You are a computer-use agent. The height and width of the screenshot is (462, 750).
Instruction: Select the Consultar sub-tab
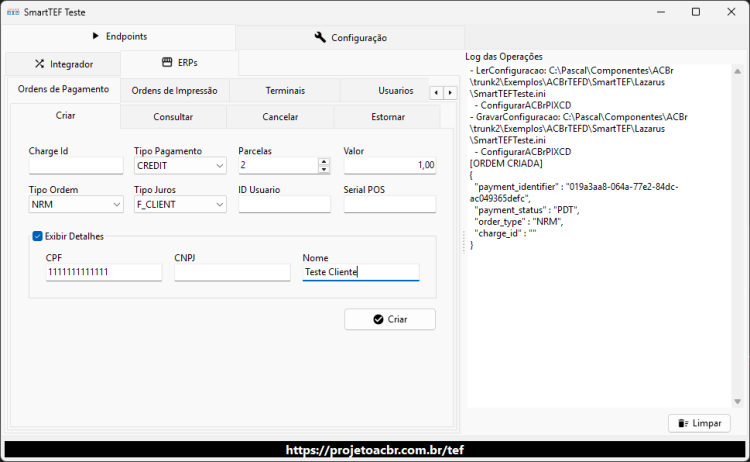click(173, 117)
